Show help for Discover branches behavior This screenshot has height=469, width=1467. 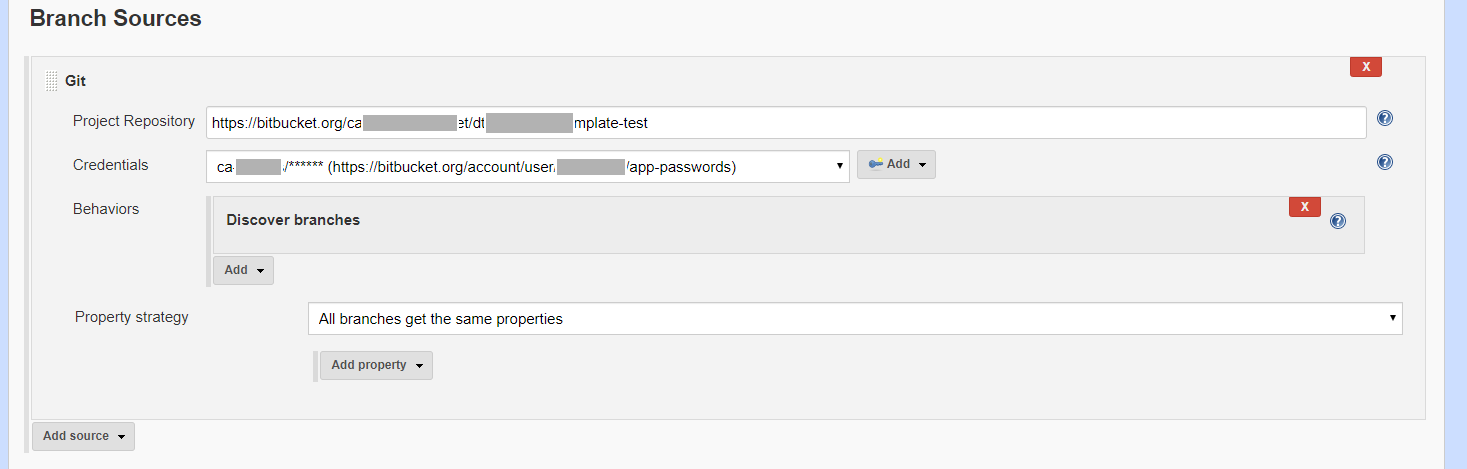point(1338,221)
